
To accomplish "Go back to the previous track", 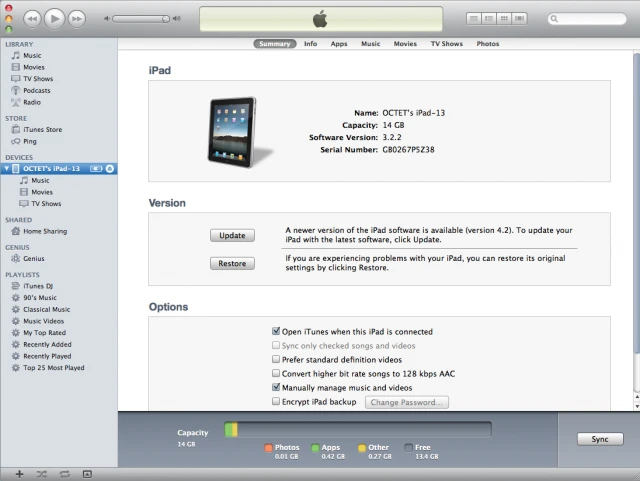I will pos(32,19).
